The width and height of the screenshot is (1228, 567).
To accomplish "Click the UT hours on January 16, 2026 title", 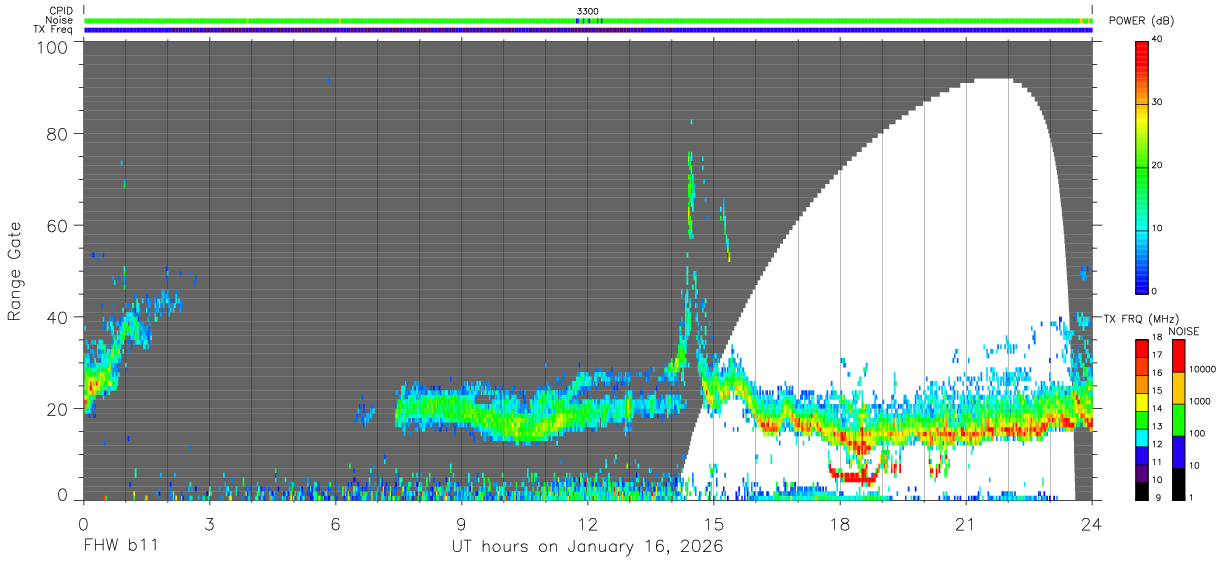I will pos(586,548).
